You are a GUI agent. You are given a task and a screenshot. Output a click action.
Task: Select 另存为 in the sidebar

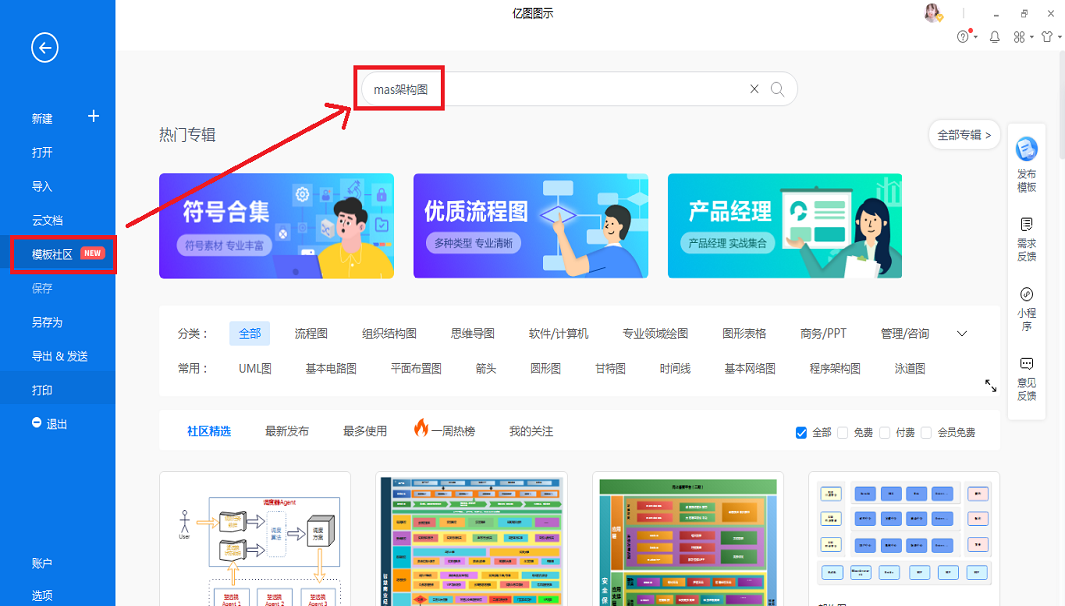[x=48, y=322]
